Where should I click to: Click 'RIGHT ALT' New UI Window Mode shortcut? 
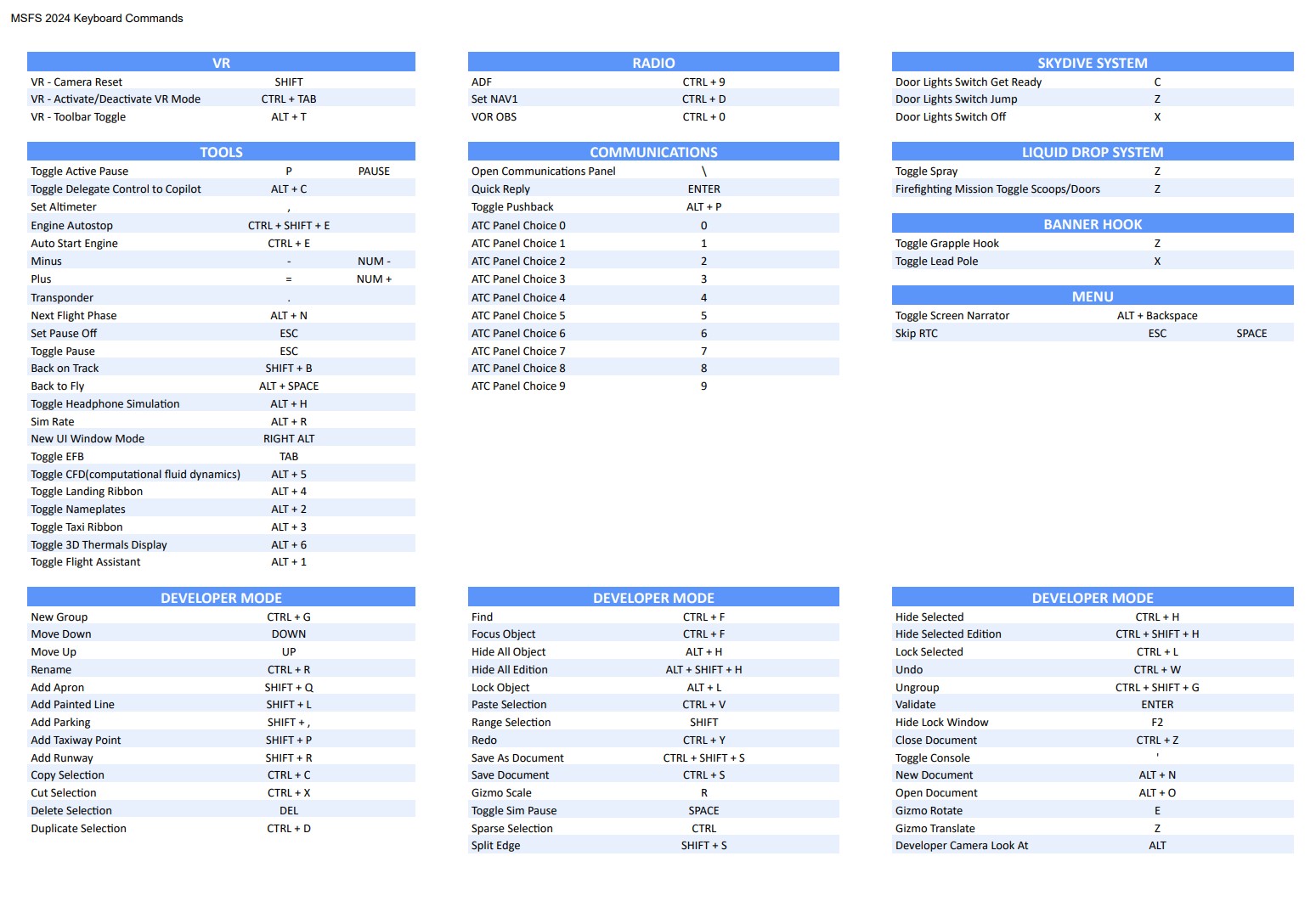(289, 439)
